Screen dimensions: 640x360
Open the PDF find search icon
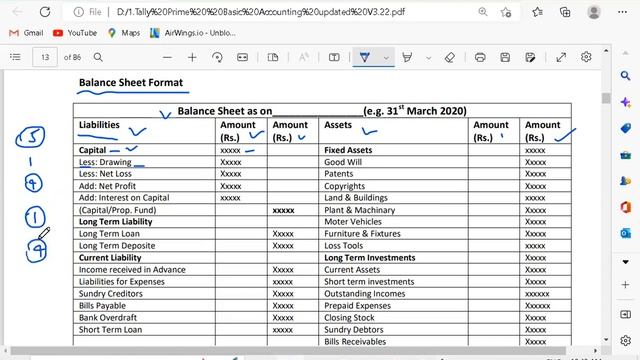click(98, 57)
